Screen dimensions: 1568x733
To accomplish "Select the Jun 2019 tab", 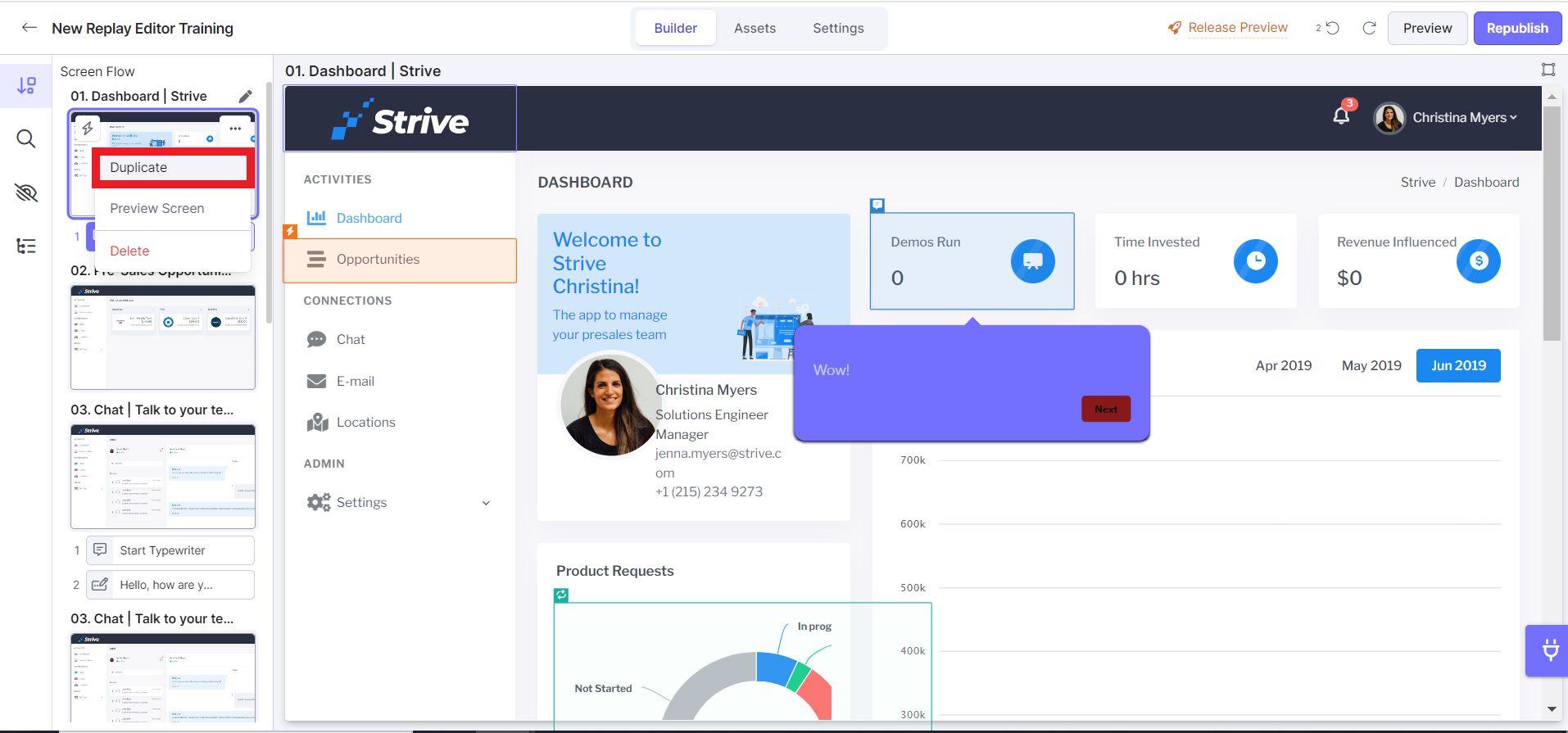I will (1458, 365).
